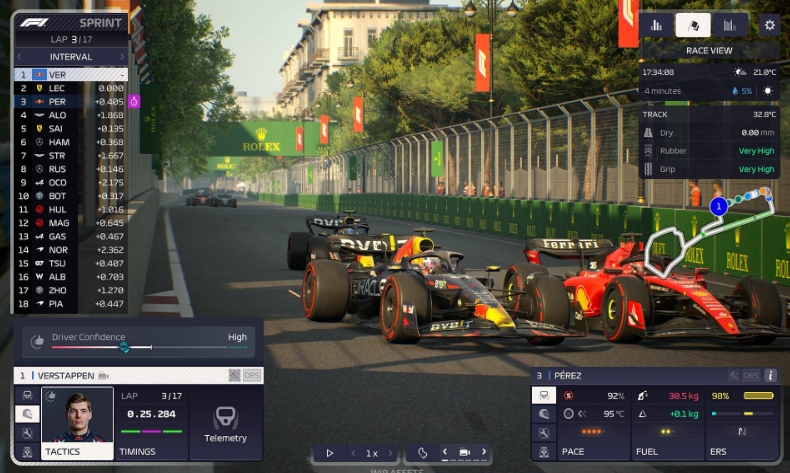Click the play button in playback controls
Viewport: 790px width, 473px height.
[330, 453]
